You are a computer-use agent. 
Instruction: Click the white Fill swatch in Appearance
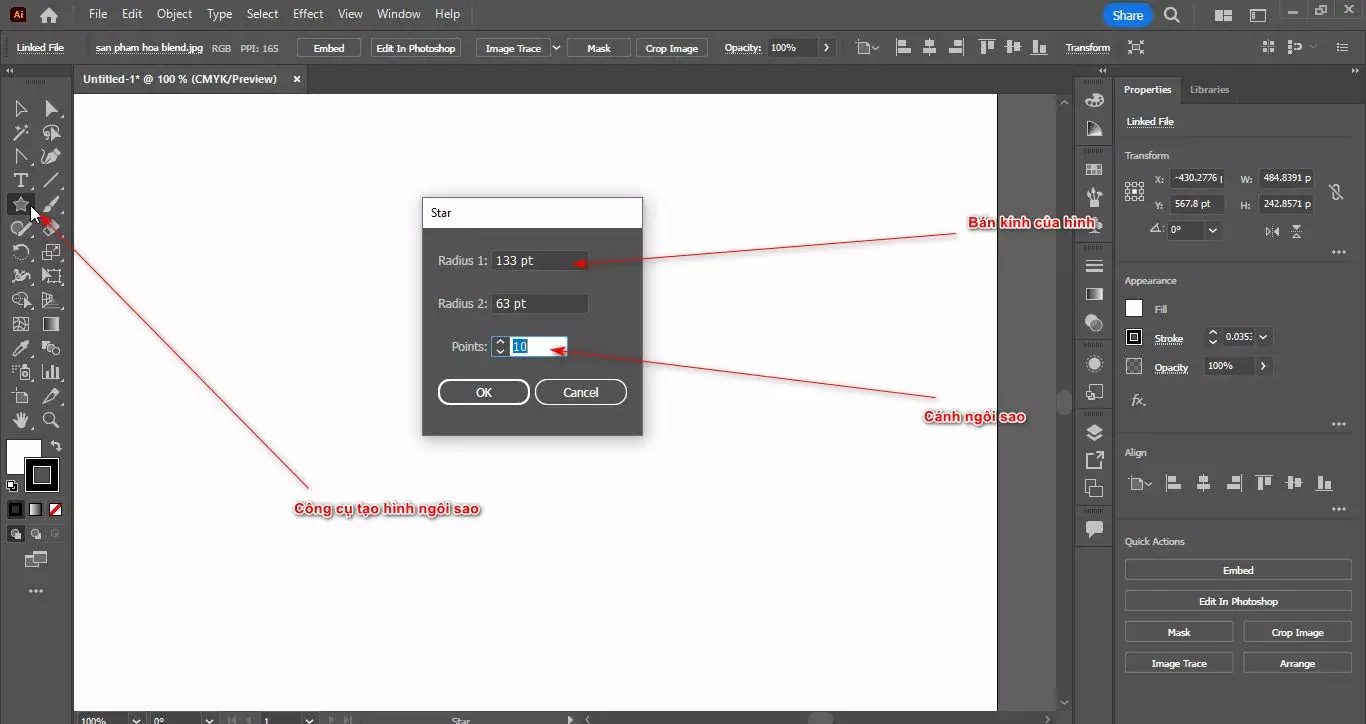pyautogui.click(x=1134, y=309)
